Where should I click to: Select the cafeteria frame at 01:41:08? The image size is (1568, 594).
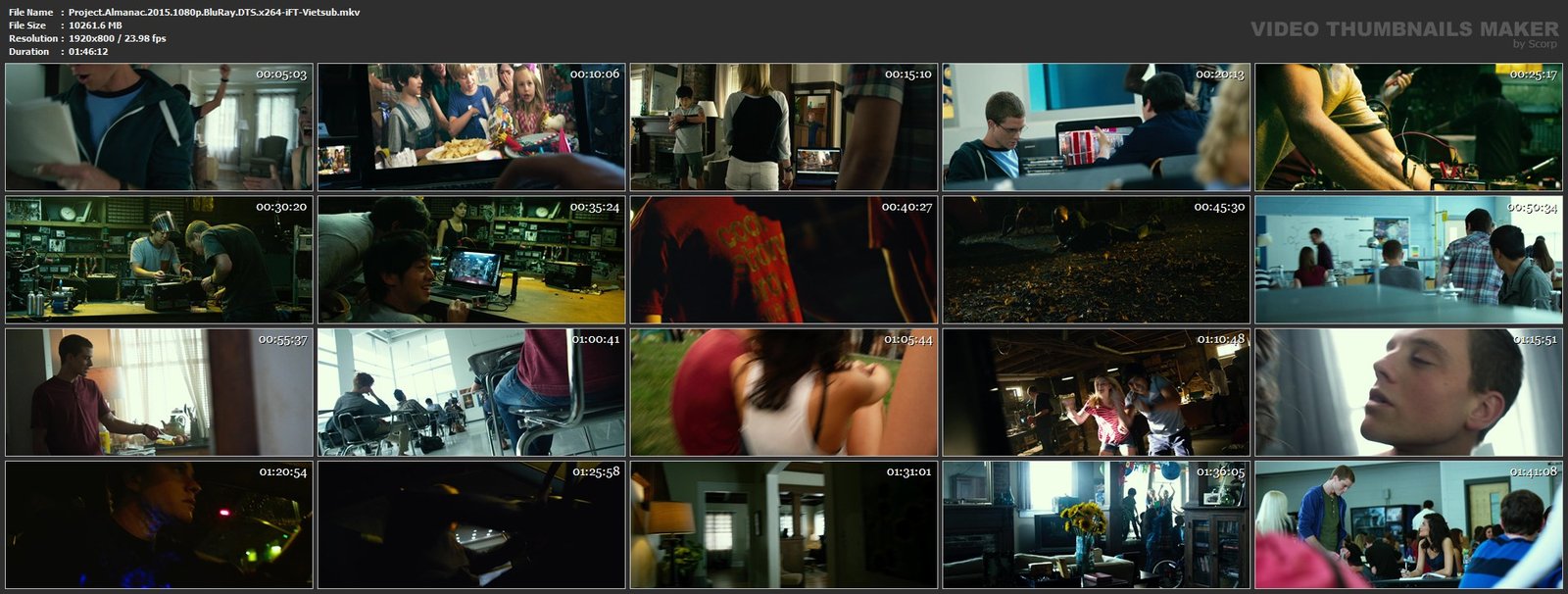coord(1409,524)
